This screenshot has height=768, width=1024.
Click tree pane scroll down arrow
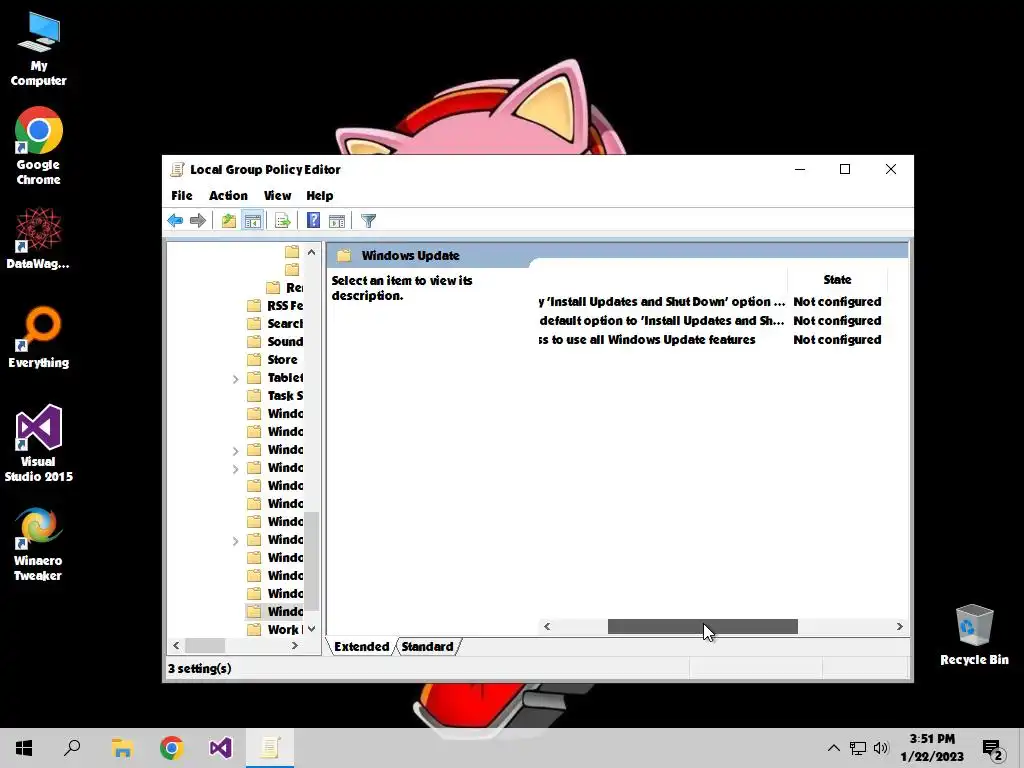(312, 629)
